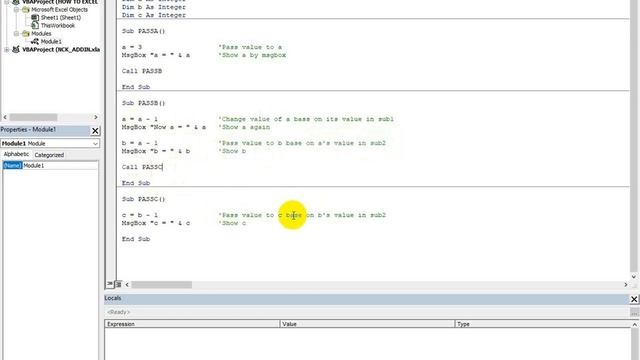Click the 'Sub PASSC()' code line
Viewport: 640px width, 360px height.
143,199
